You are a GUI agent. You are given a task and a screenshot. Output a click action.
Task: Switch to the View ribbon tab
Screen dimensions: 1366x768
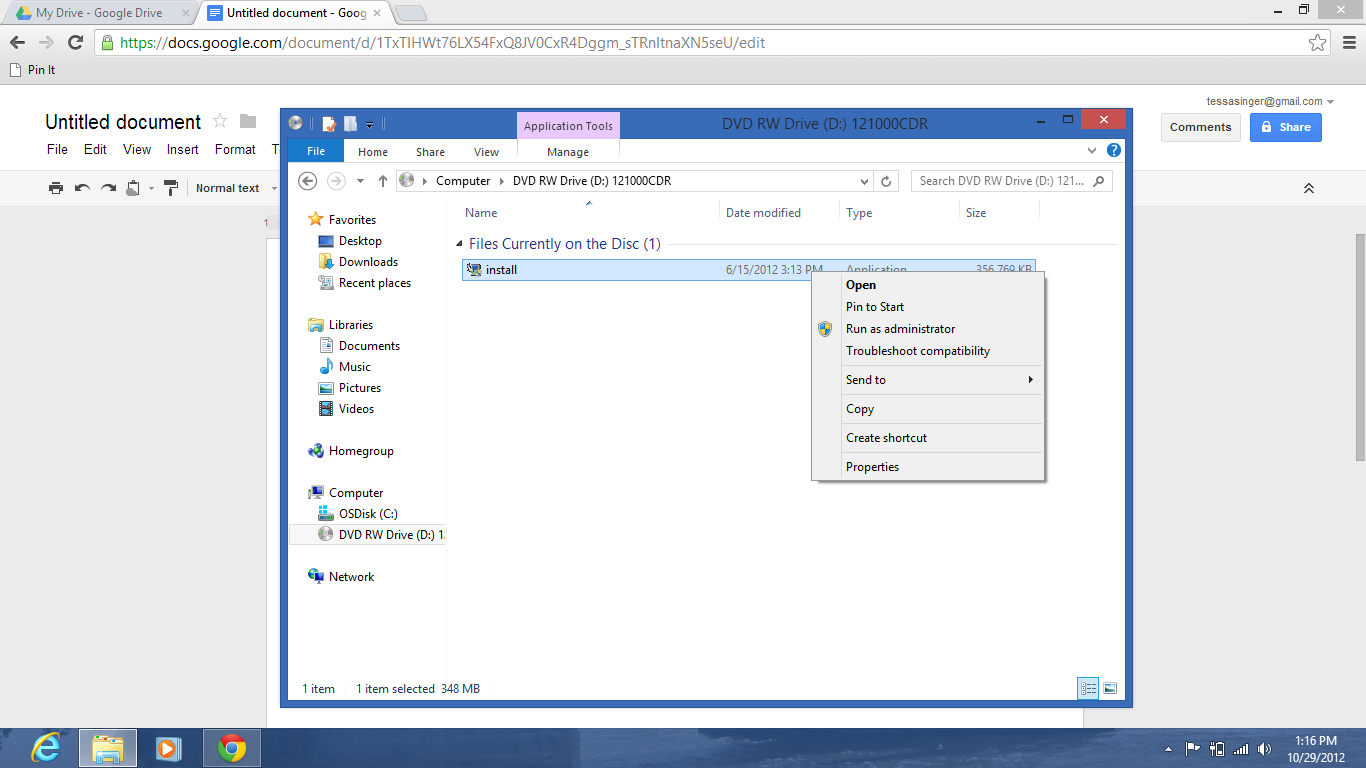pos(486,151)
